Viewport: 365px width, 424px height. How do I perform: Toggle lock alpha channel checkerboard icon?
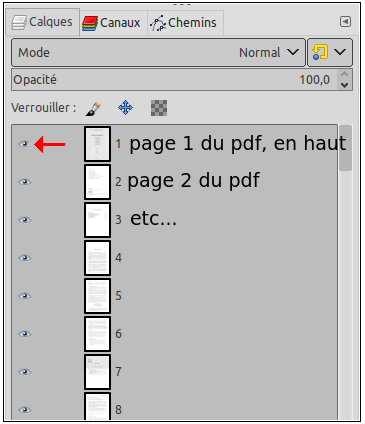[x=159, y=108]
